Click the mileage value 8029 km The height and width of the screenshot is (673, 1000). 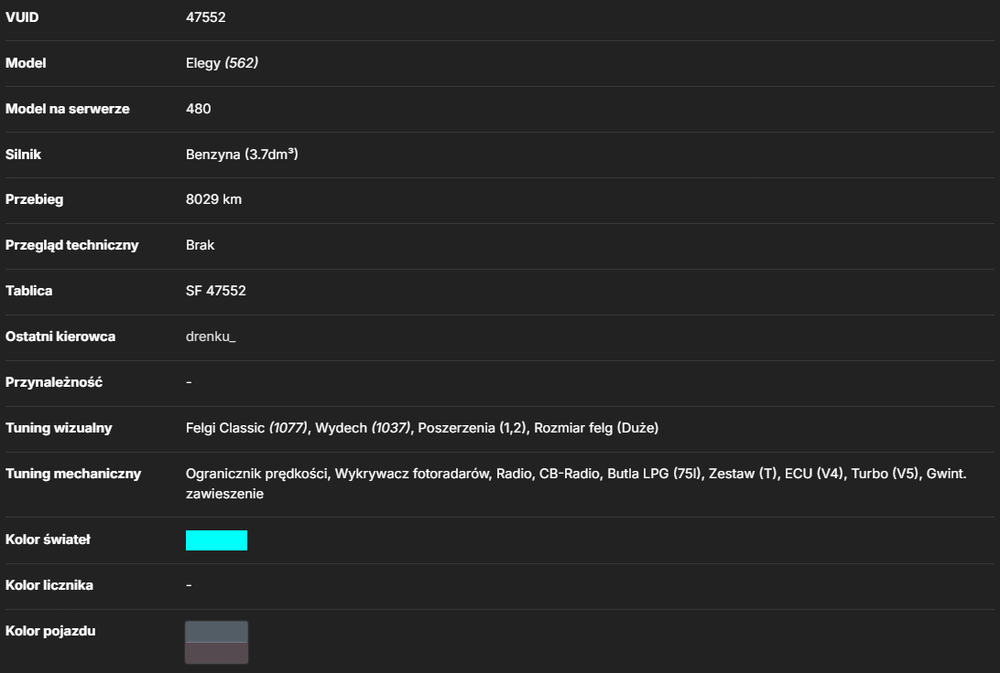(214, 200)
